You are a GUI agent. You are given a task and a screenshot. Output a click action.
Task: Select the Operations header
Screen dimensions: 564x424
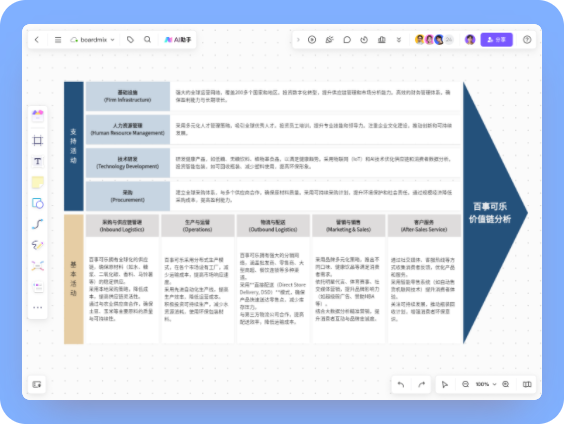coord(198,226)
